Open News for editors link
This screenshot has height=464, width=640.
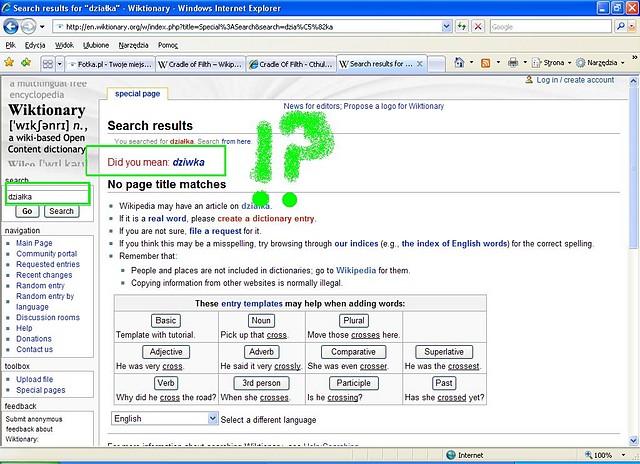point(311,106)
